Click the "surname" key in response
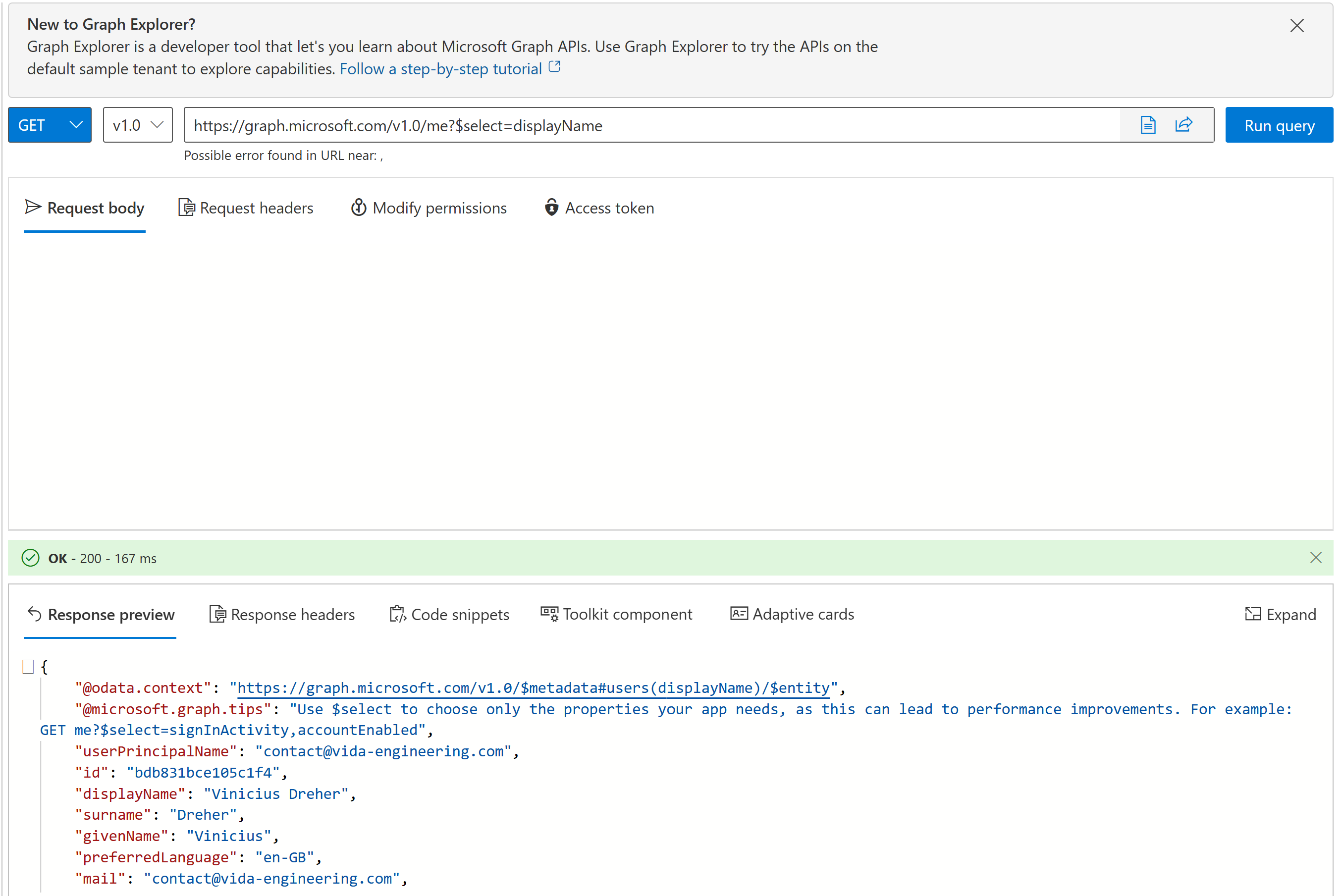This screenshot has width=1342, height=896. pyautogui.click(x=113, y=815)
